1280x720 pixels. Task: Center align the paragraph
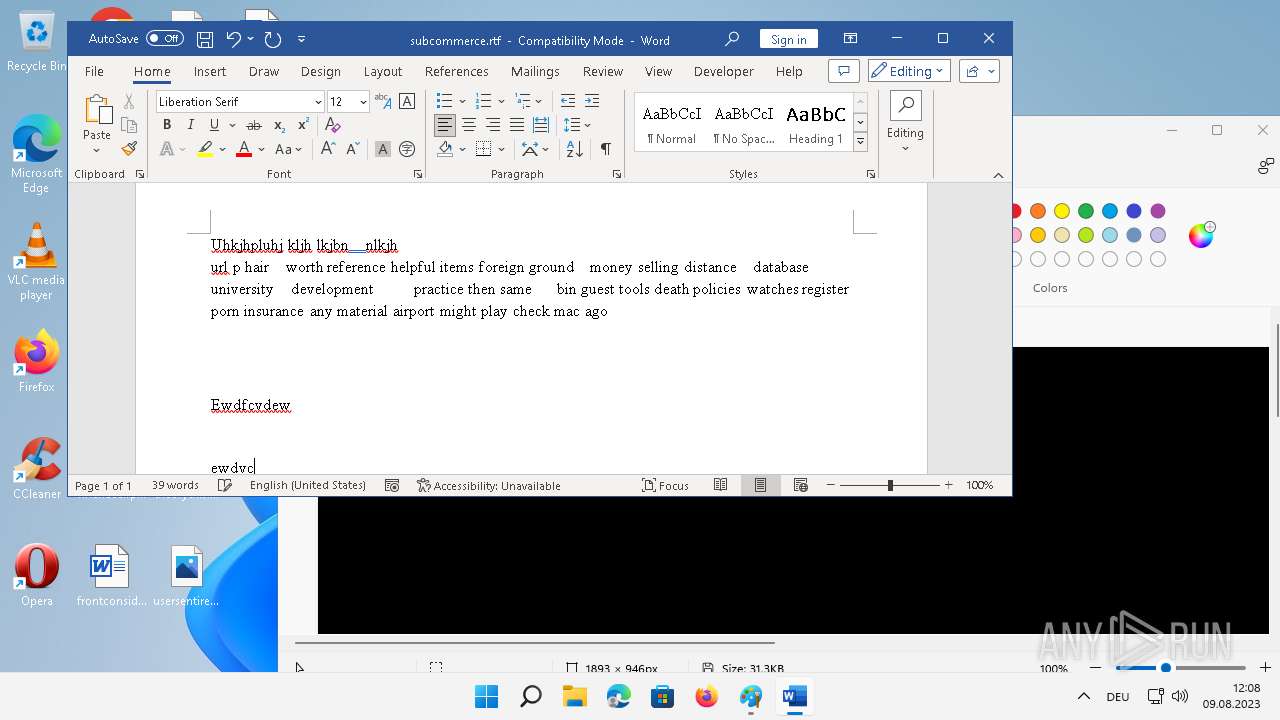(469, 125)
